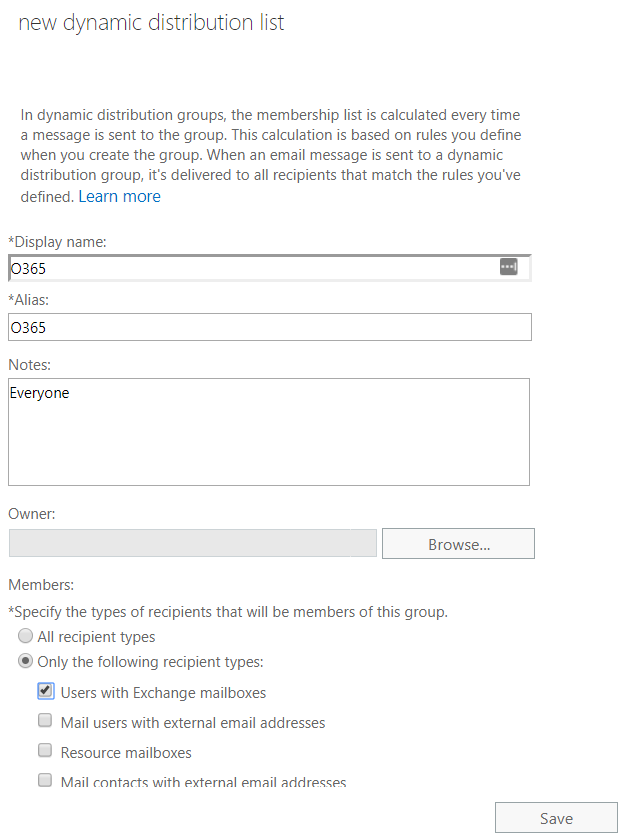Click inside the Notes text area
The width and height of the screenshot is (623, 839).
coord(269,432)
